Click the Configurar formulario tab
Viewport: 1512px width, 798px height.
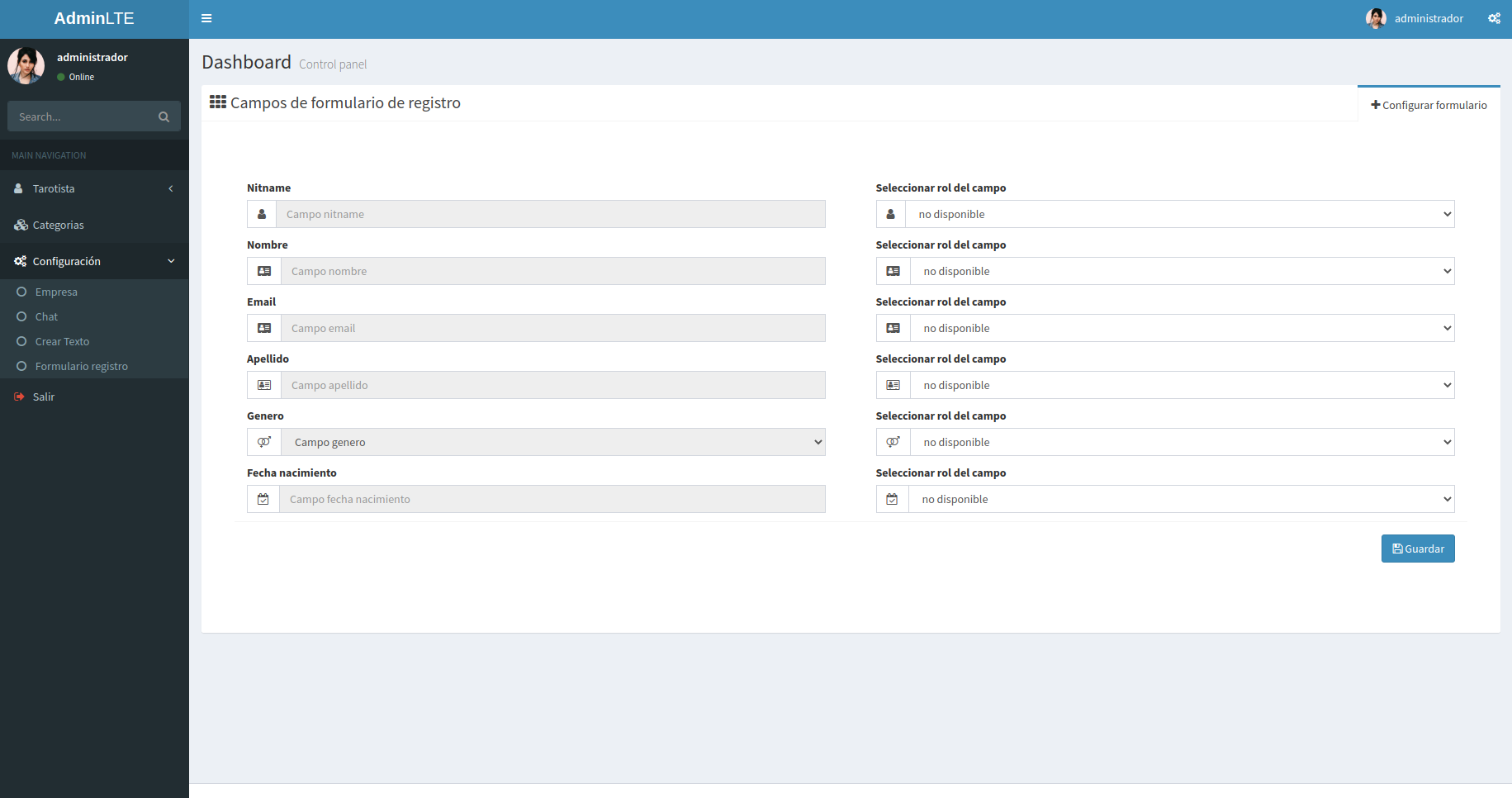tap(1429, 105)
